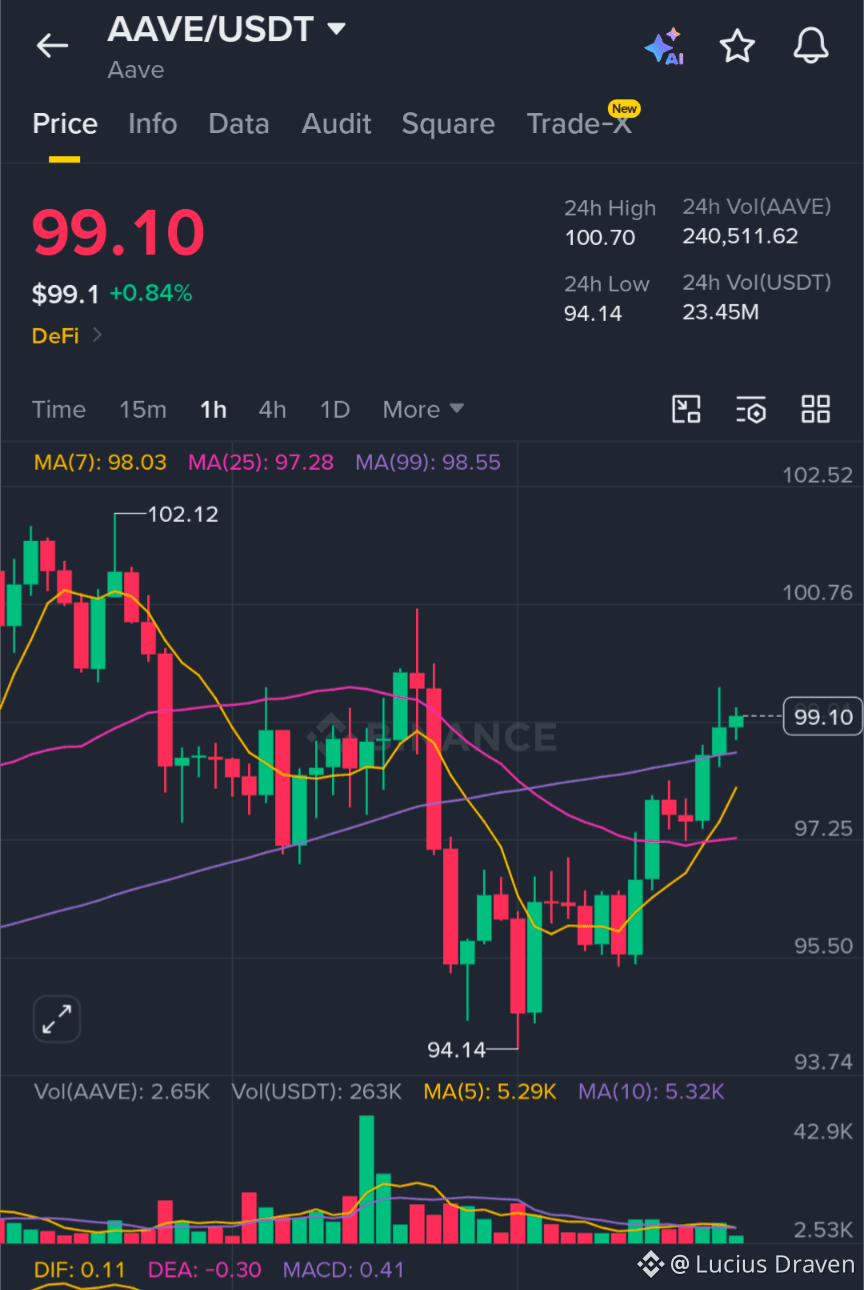Open the chart drawing tools icon

(686, 409)
